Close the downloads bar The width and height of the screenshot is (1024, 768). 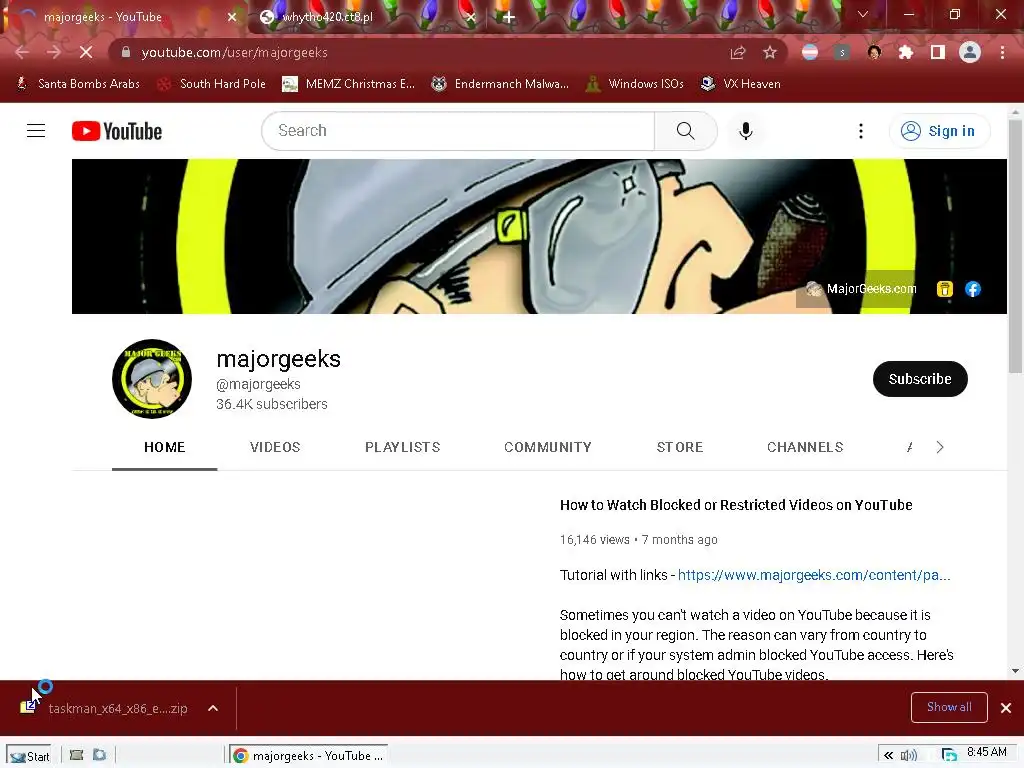[x=1006, y=708]
